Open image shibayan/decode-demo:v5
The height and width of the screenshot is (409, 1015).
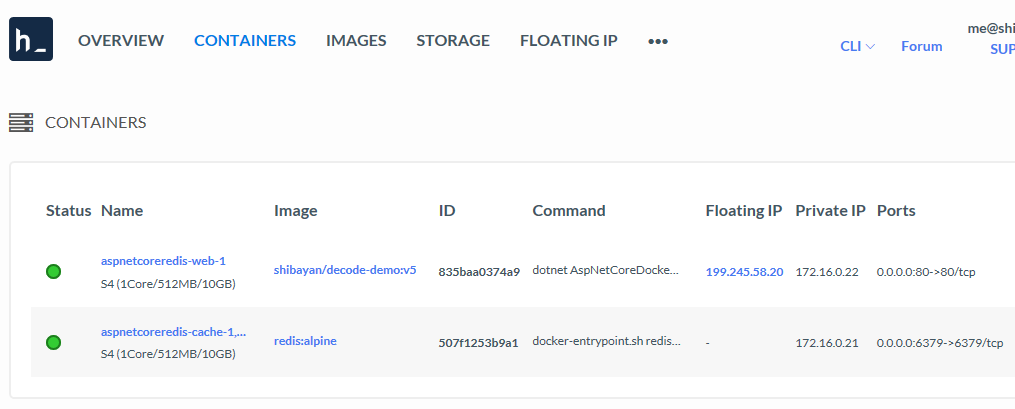[x=345, y=271]
